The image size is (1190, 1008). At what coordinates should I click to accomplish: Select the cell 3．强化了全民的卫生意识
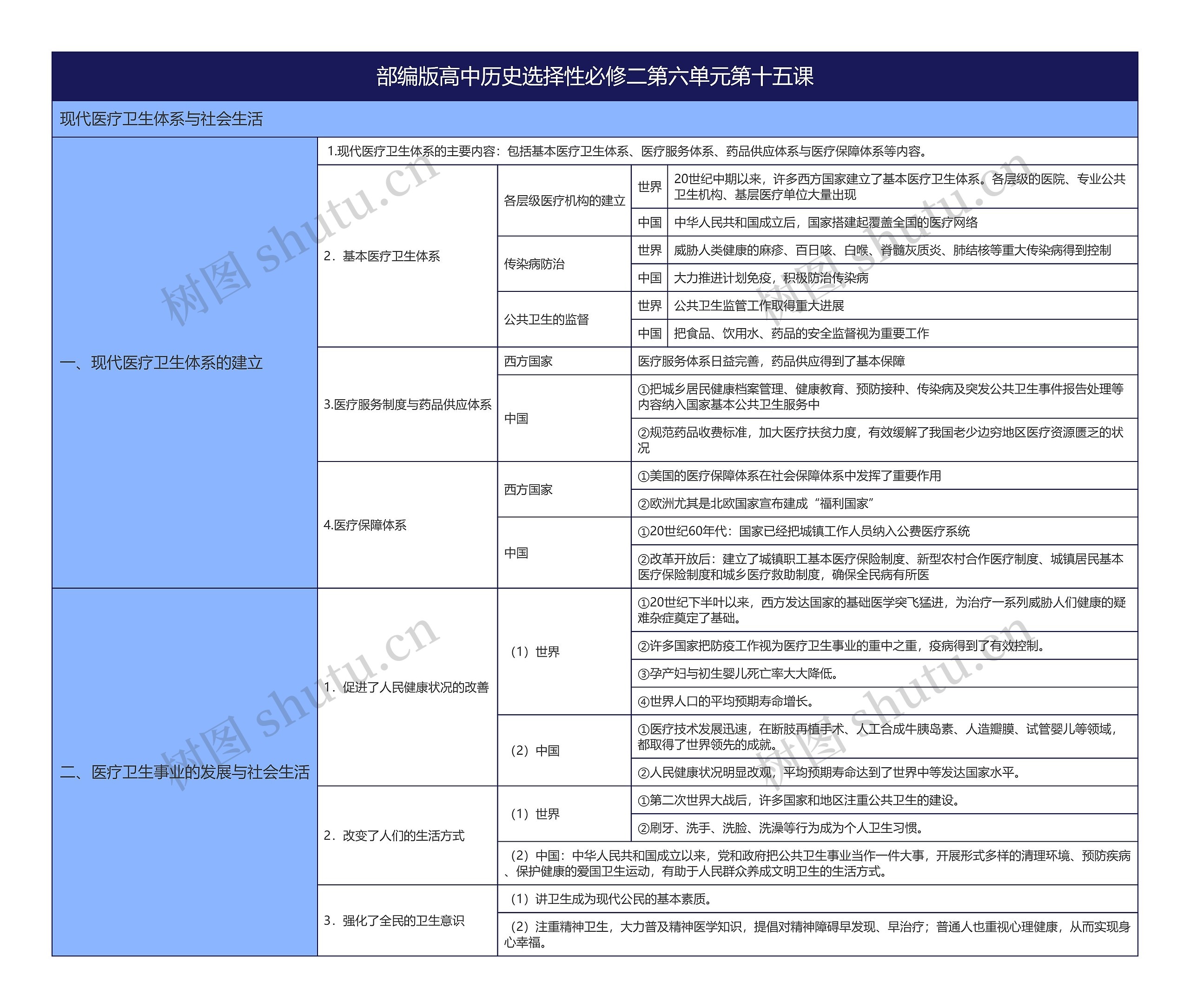pyautogui.click(x=408, y=921)
